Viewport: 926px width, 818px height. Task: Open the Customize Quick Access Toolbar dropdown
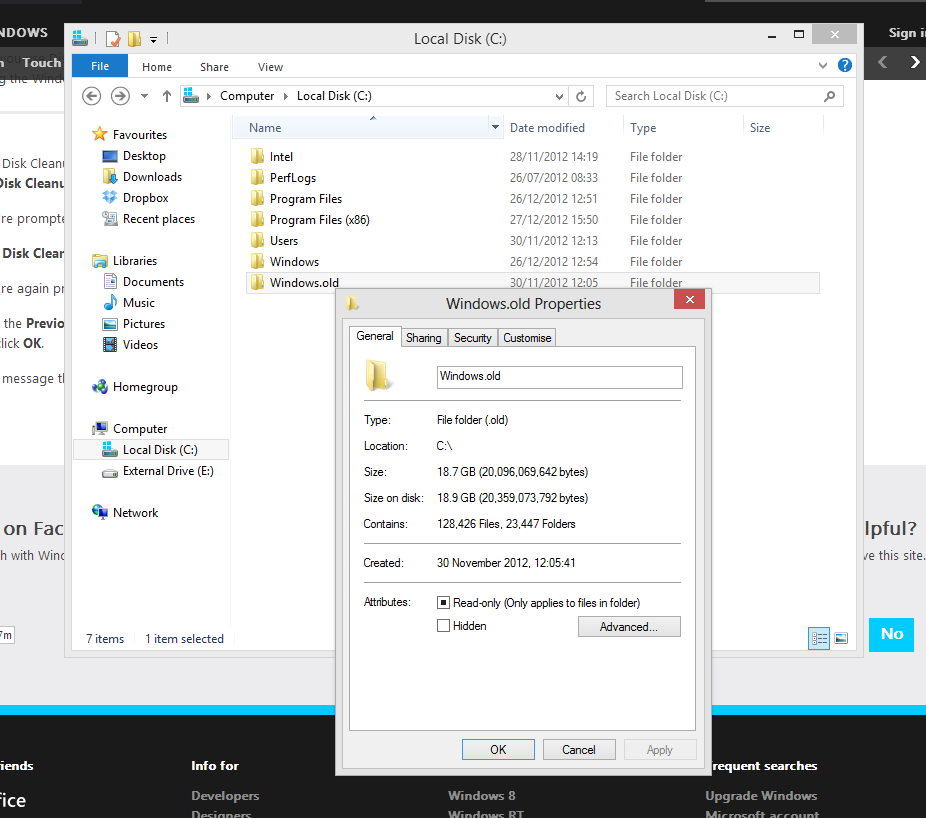click(x=154, y=40)
